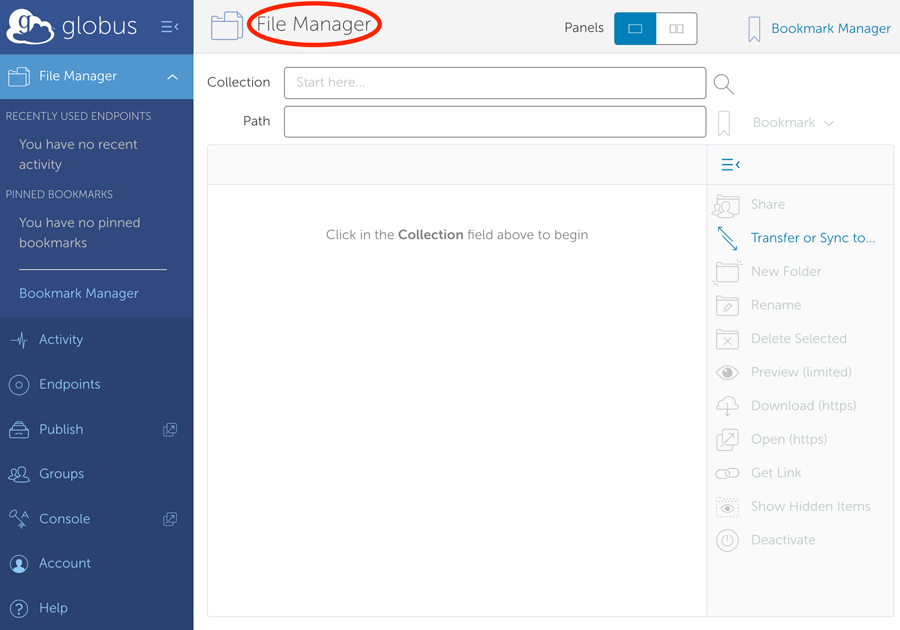Open the Console menu item
The width and height of the screenshot is (900, 630).
64,519
